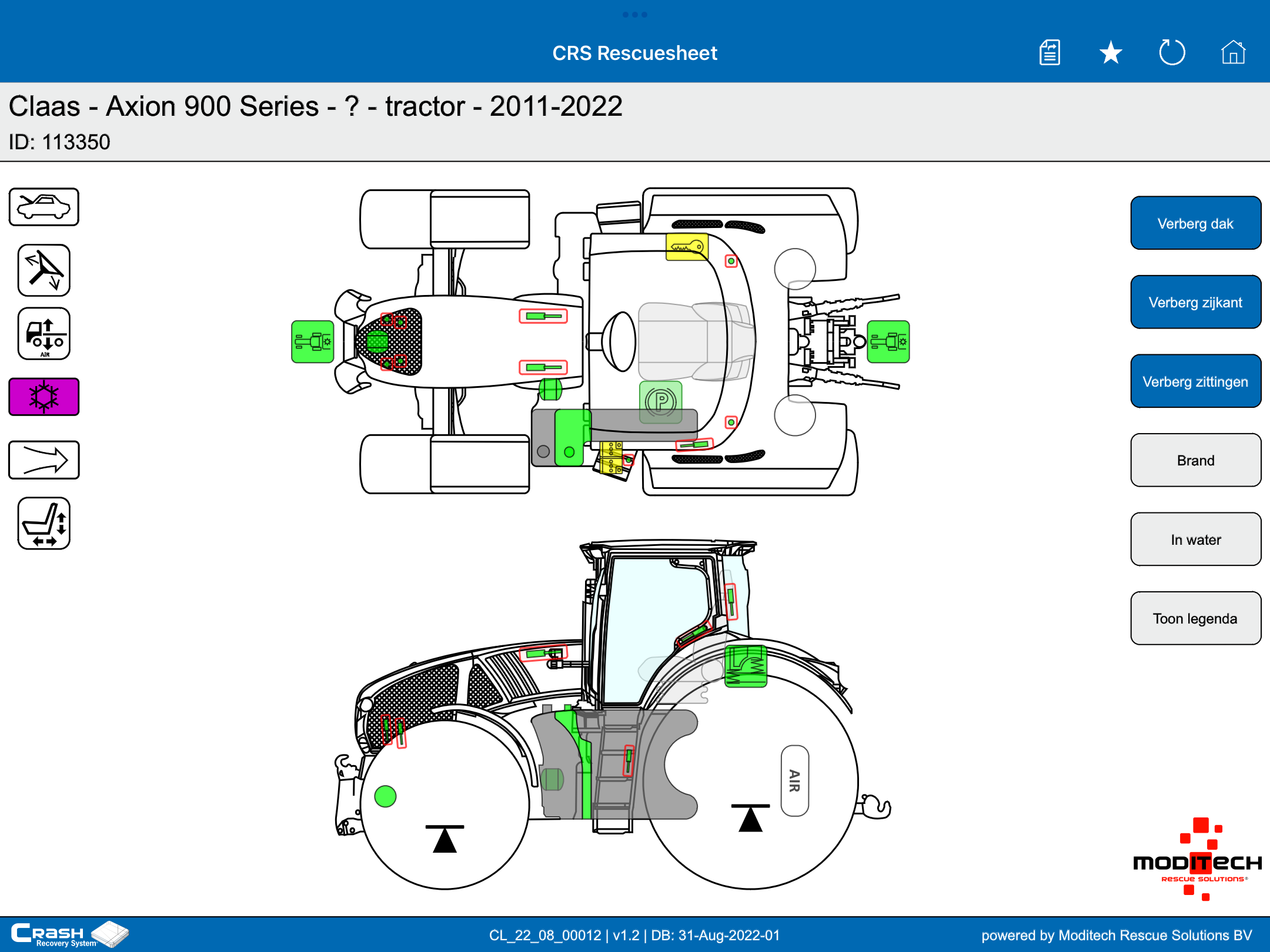Click the circular refresh icon
The height and width of the screenshot is (952, 1270).
click(x=1172, y=52)
